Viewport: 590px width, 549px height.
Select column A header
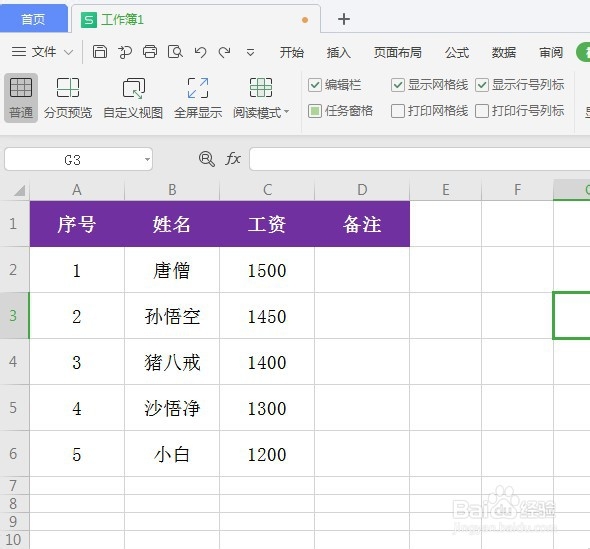coord(77,190)
